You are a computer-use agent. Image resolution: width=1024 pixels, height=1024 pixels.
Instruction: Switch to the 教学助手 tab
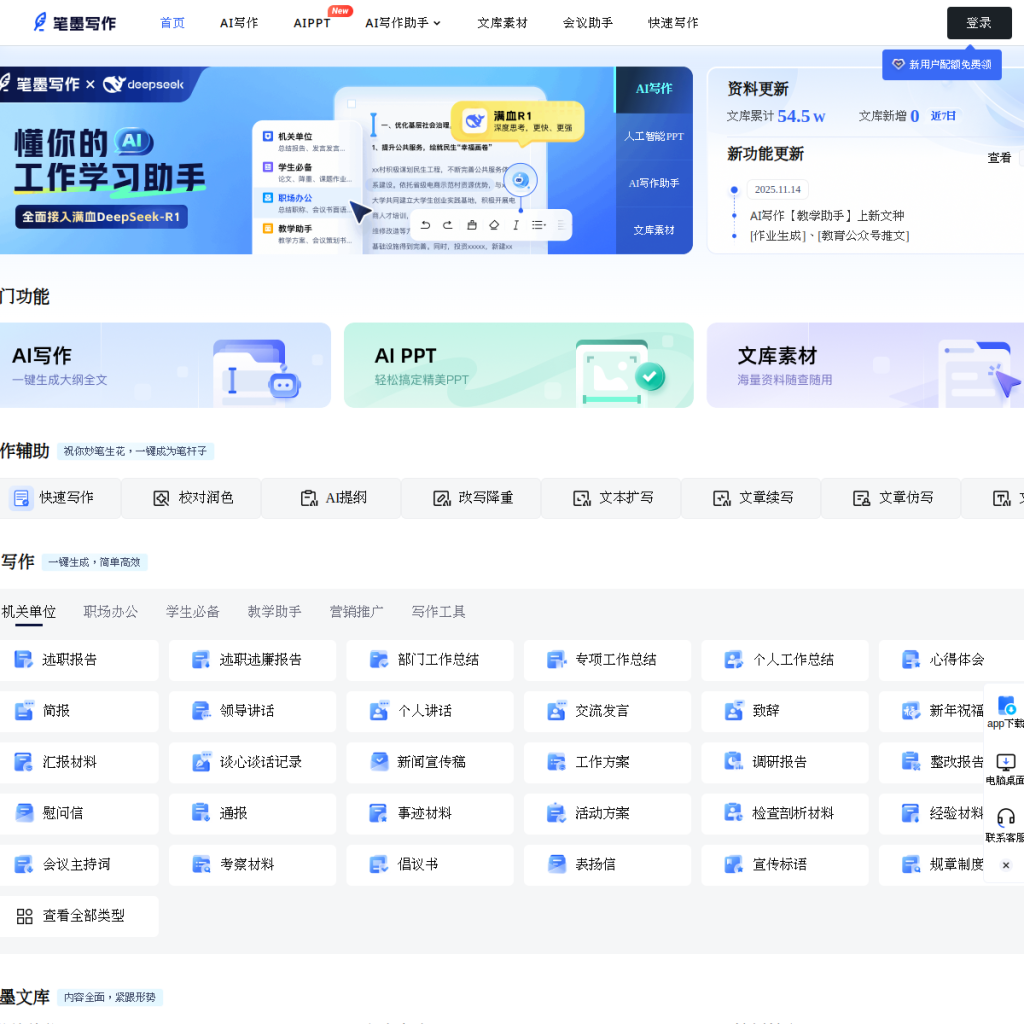click(x=274, y=612)
